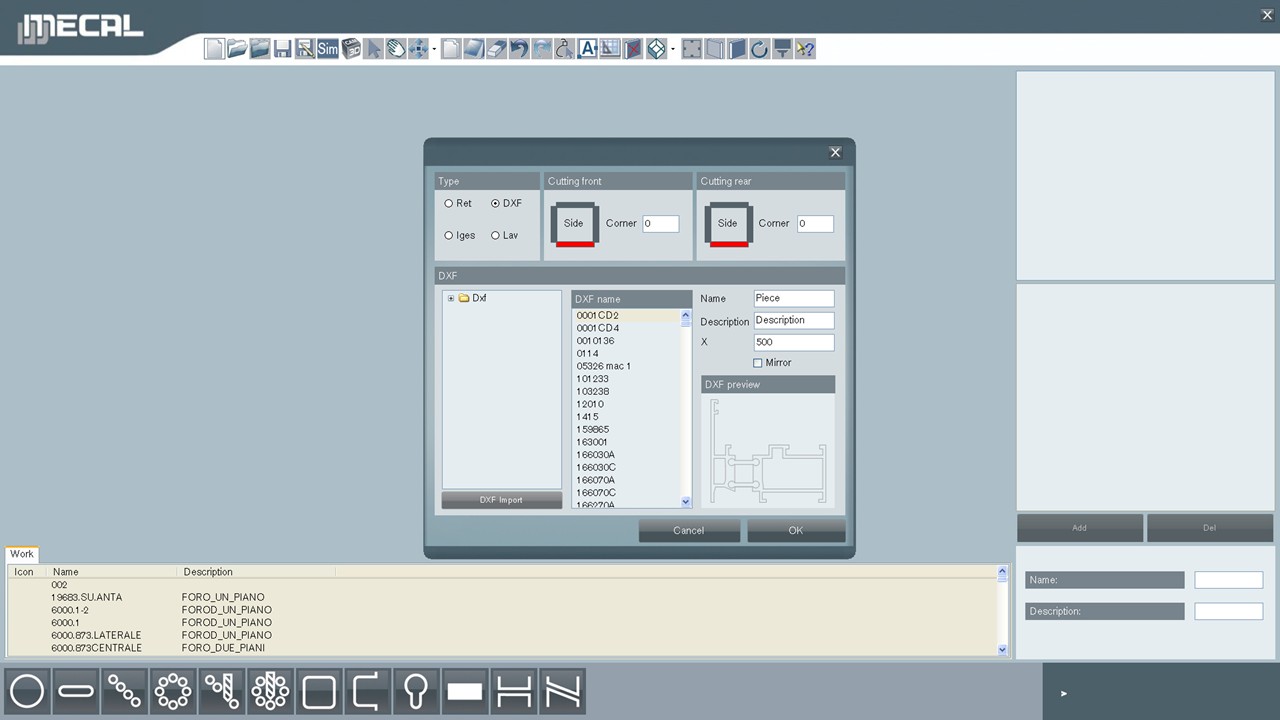The height and width of the screenshot is (720, 1280).
Task: Click the 3D wireframe box icon
Action: point(656,48)
